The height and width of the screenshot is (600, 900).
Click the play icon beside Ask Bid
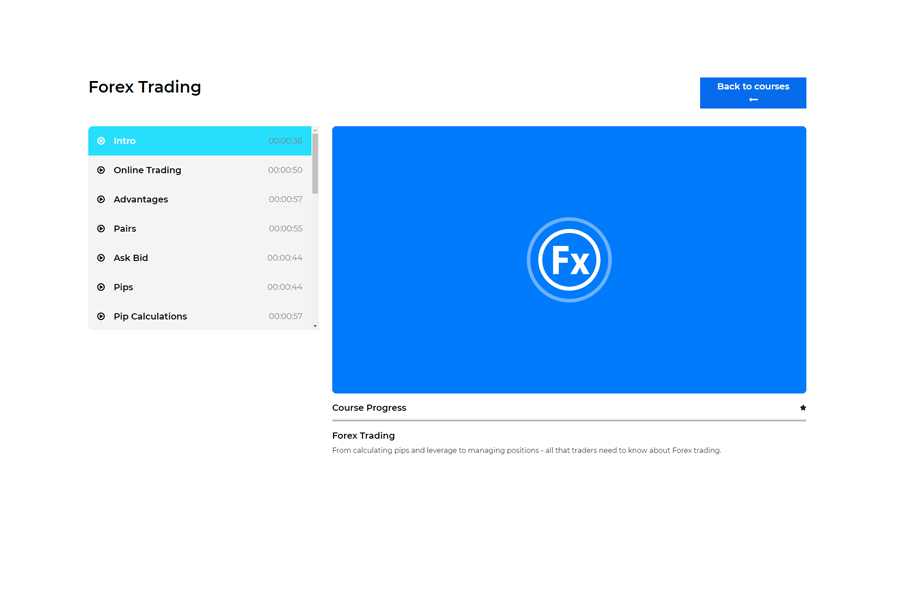101,258
